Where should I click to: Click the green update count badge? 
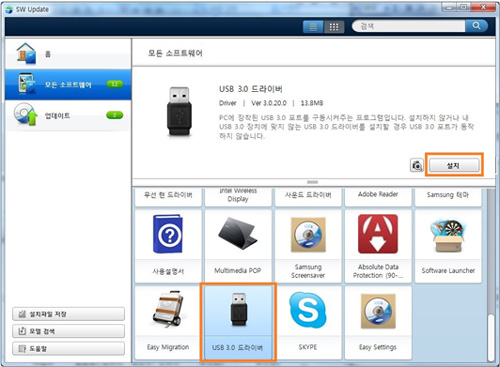coord(114,115)
